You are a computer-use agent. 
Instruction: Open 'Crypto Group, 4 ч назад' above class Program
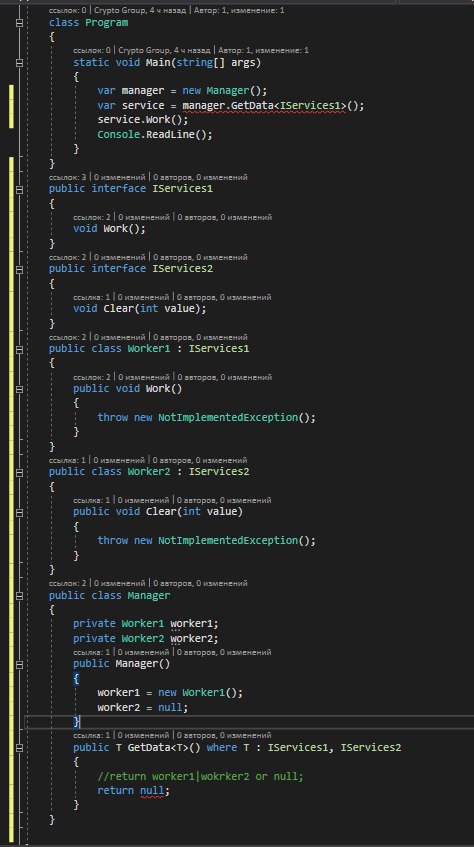[140, 10]
